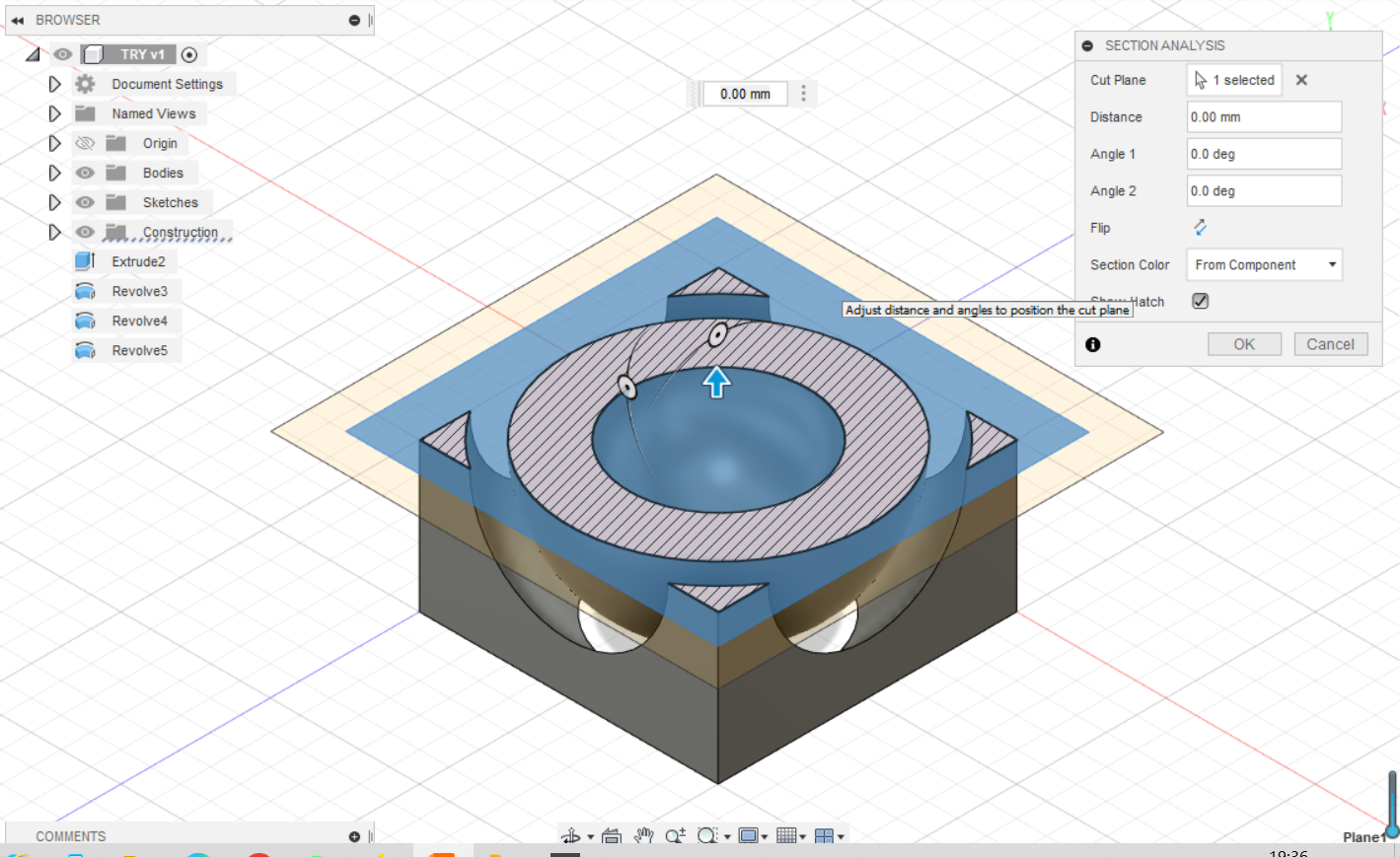The image size is (1400, 857).
Task: Open Grid and Snaps icon
Action: click(x=786, y=836)
